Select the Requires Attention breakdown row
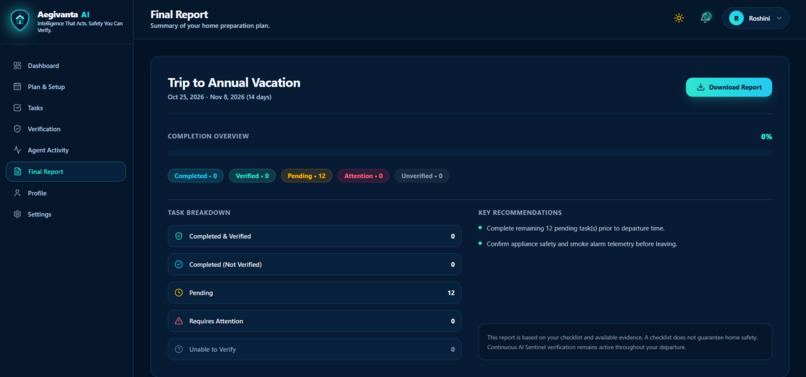 coord(315,321)
